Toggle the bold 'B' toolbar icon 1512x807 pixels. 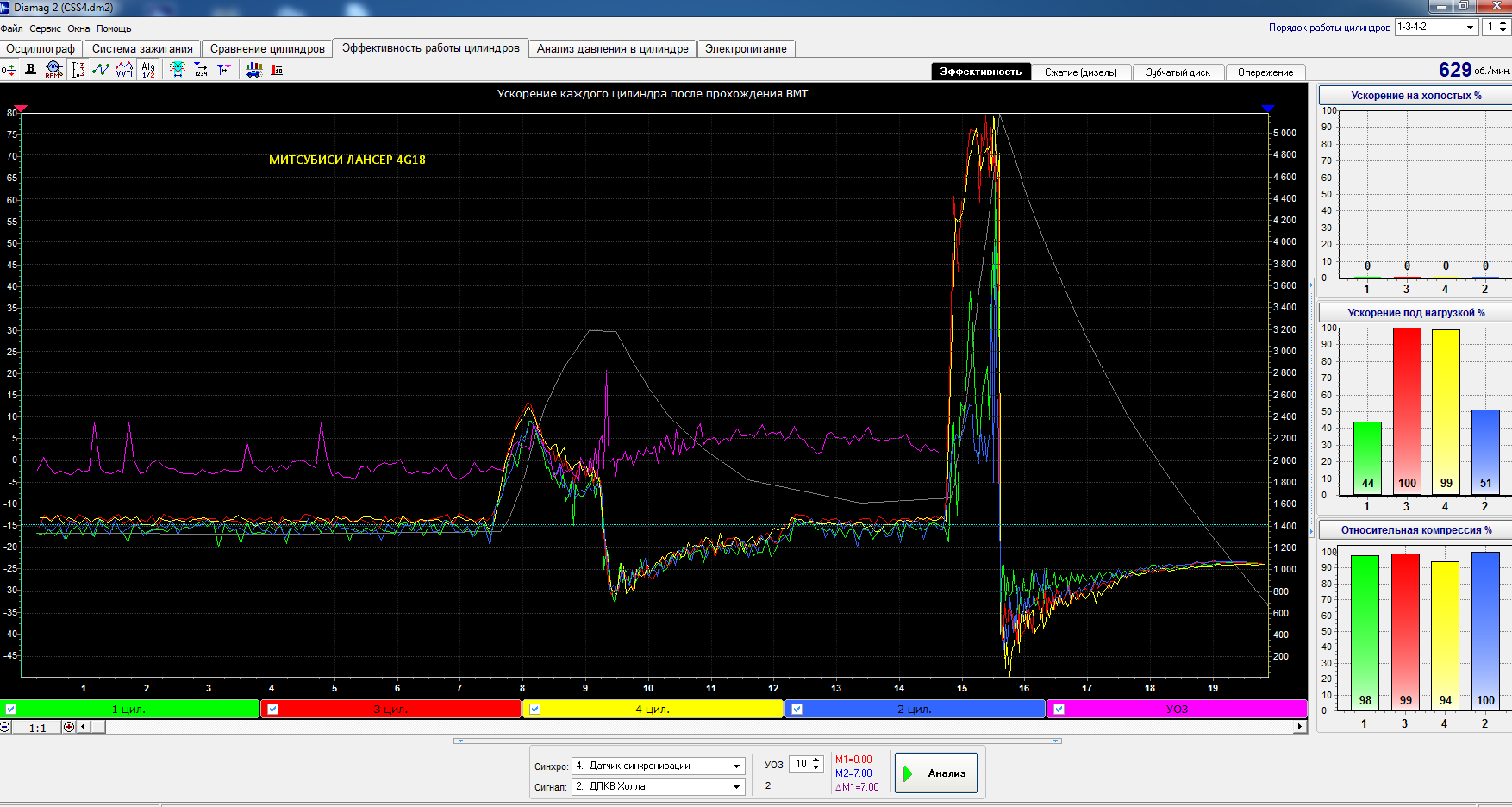[x=30, y=69]
